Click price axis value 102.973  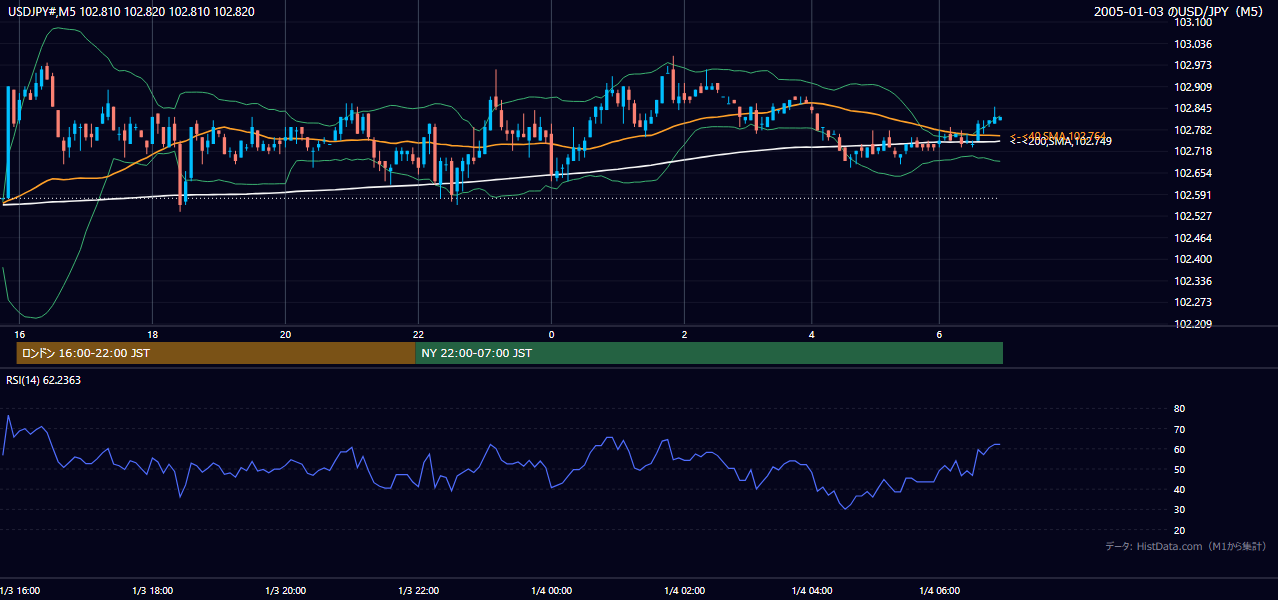pos(1193,65)
